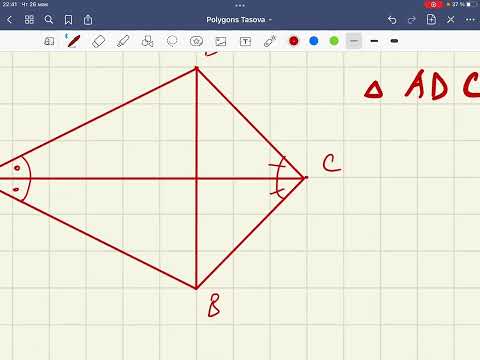Select the Image insert tool
The height and width of the screenshot is (360, 480).
pos(221,41)
